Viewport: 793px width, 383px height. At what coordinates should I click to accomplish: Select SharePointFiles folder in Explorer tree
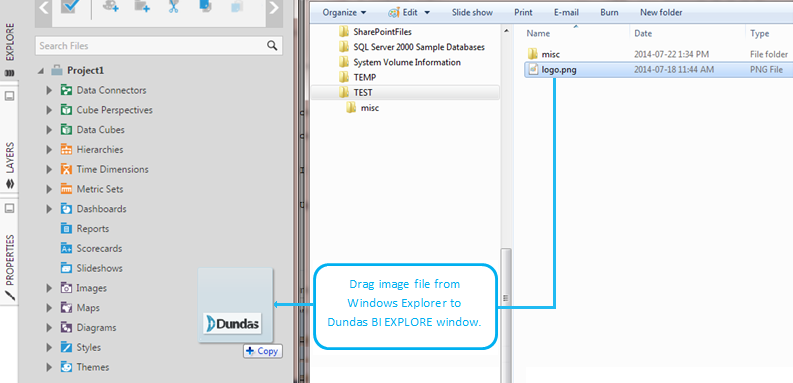pyautogui.click(x=376, y=32)
